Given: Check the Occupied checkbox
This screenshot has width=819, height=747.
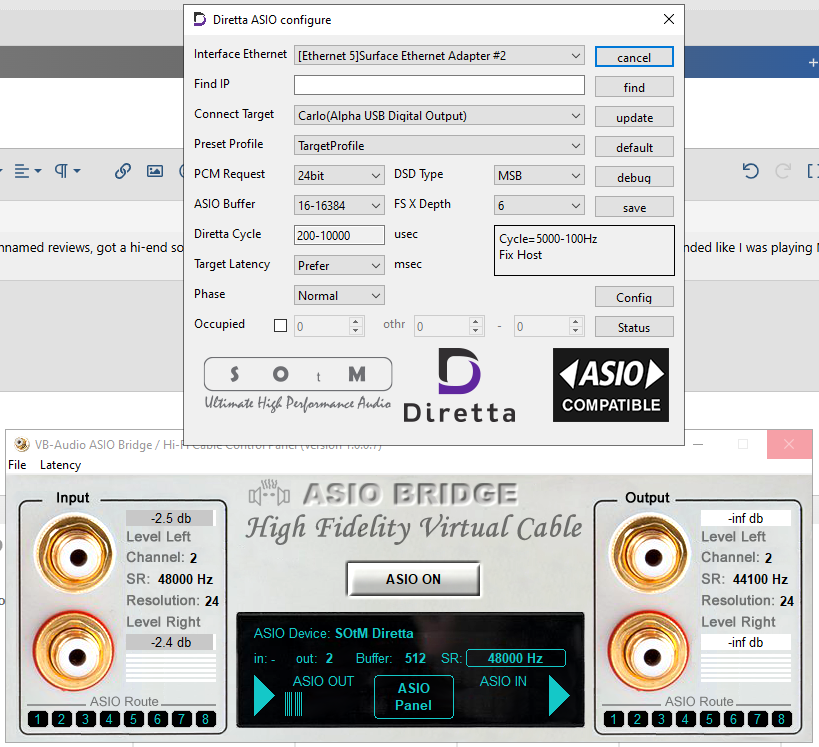Looking at the screenshot, I should click(x=280, y=326).
